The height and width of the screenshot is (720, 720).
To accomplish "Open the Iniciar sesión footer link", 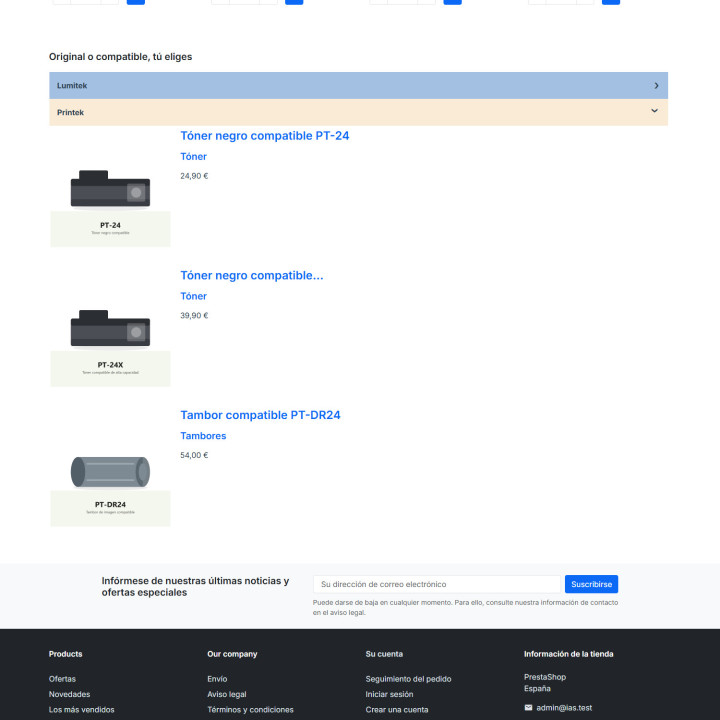I will coord(389,694).
